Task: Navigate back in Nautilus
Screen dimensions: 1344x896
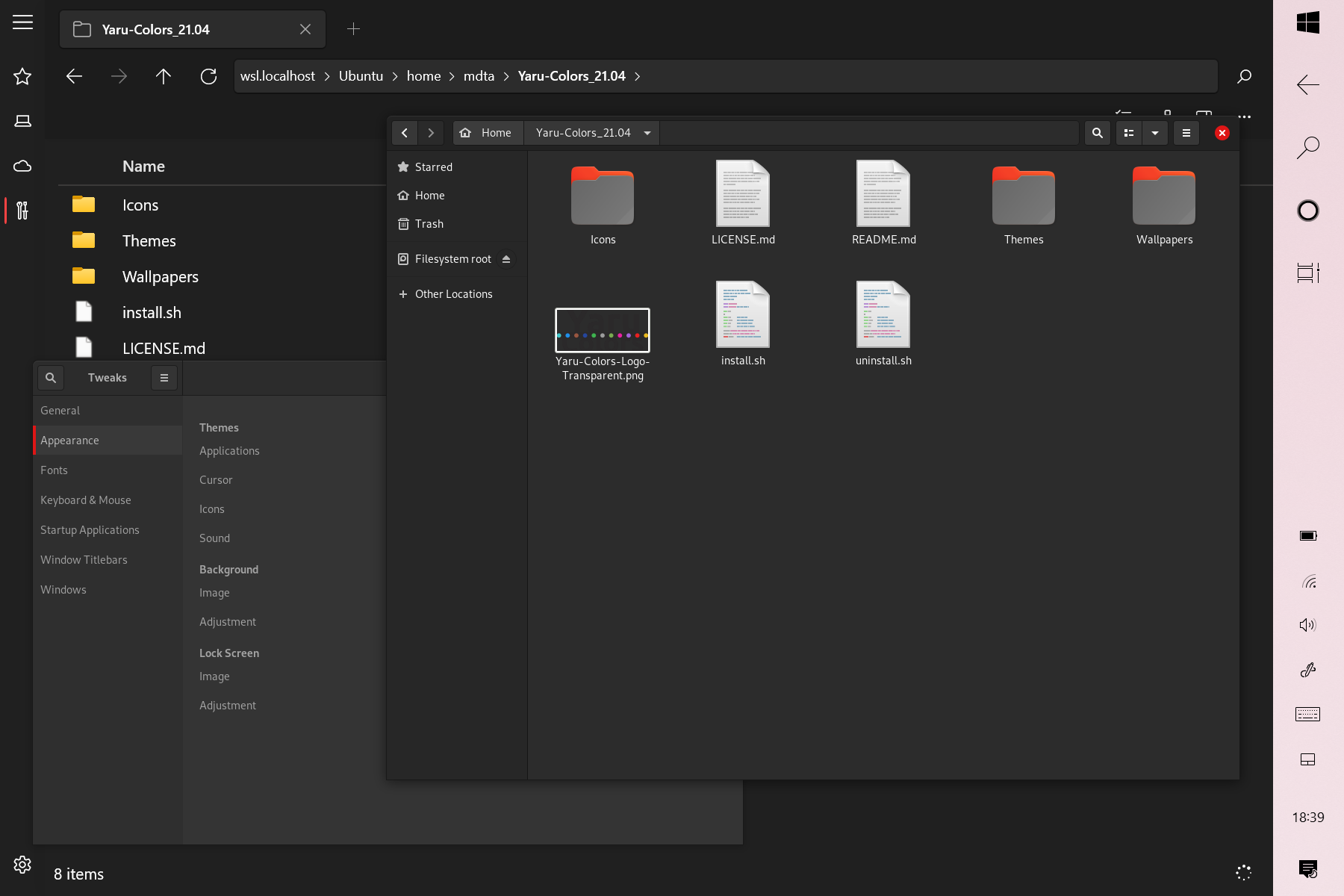Action: click(x=404, y=133)
